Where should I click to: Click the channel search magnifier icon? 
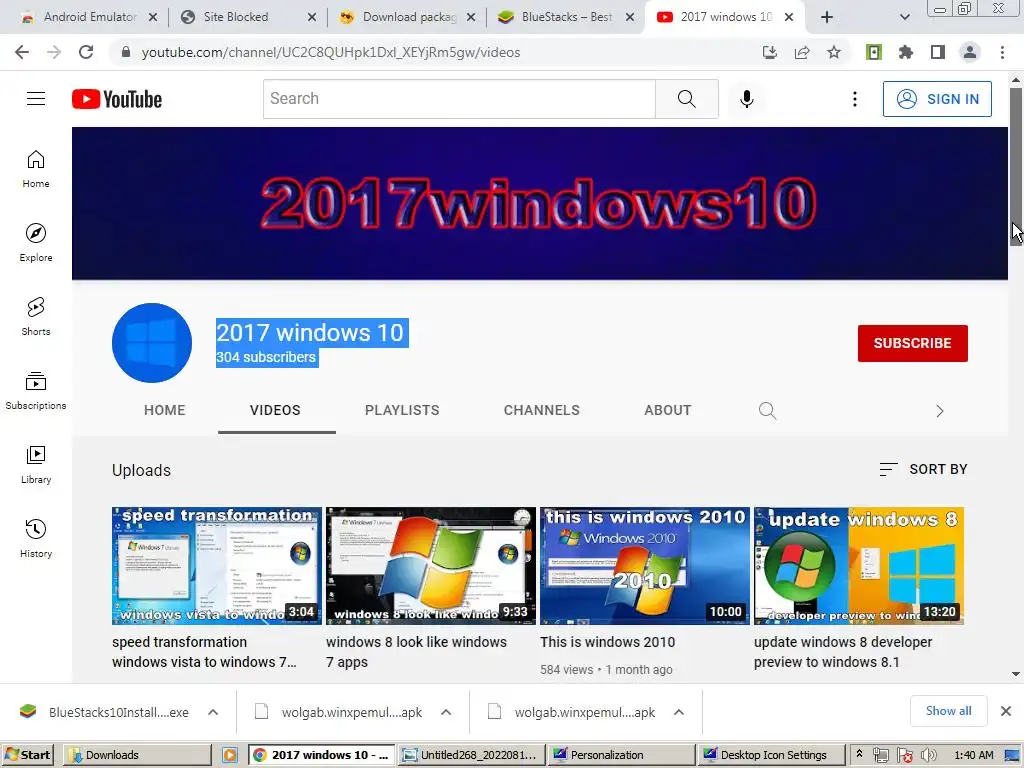(767, 410)
